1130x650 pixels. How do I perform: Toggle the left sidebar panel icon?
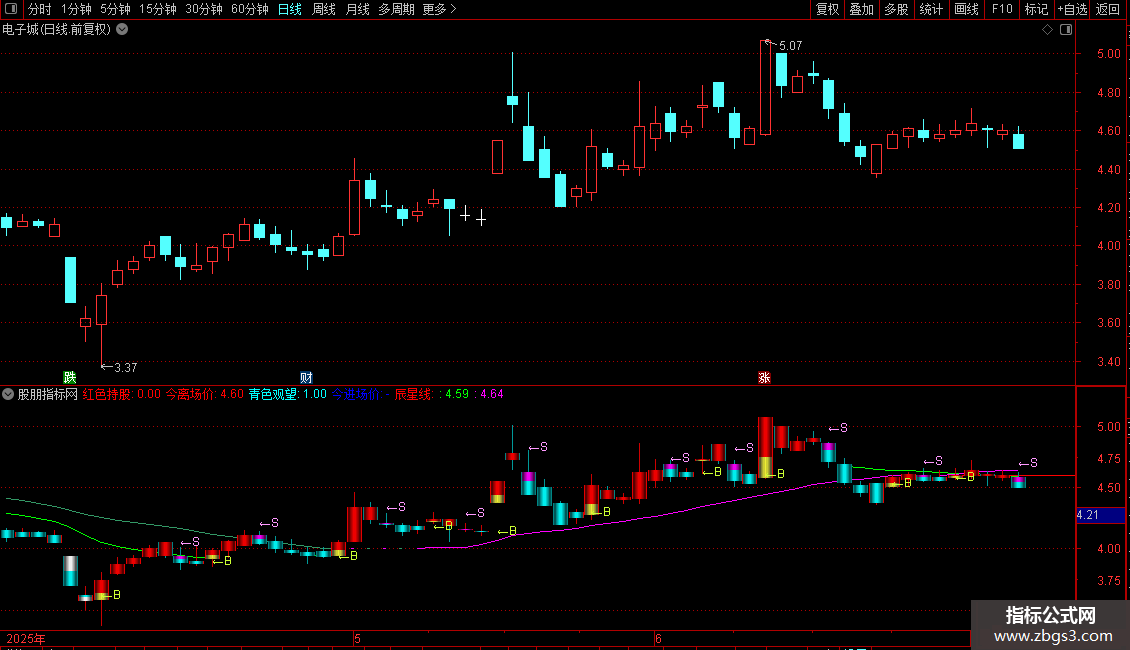[11, 9]
